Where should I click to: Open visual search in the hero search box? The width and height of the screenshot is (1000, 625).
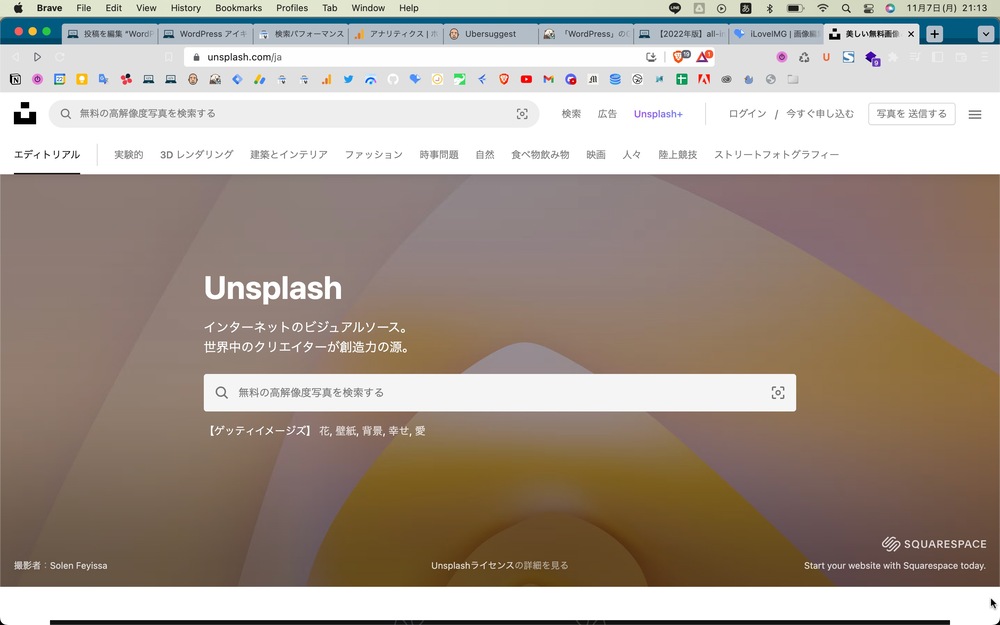777,393
